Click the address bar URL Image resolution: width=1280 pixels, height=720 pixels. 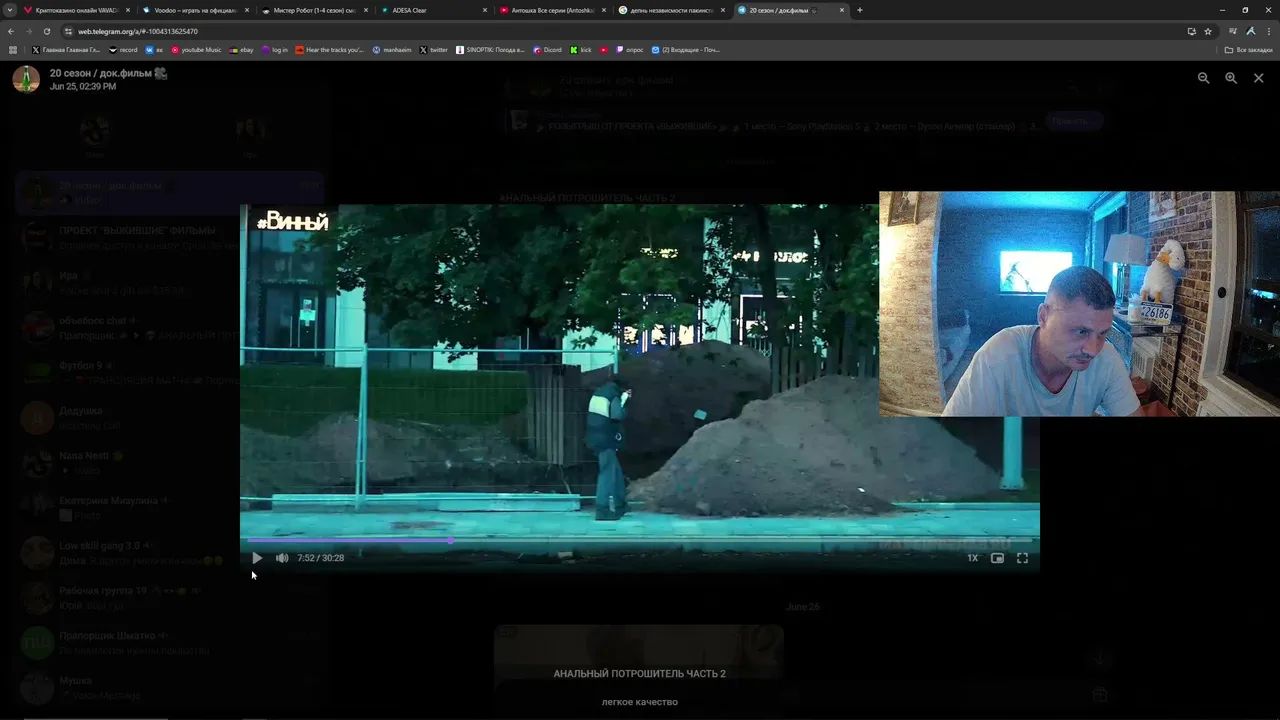point(138,31)
